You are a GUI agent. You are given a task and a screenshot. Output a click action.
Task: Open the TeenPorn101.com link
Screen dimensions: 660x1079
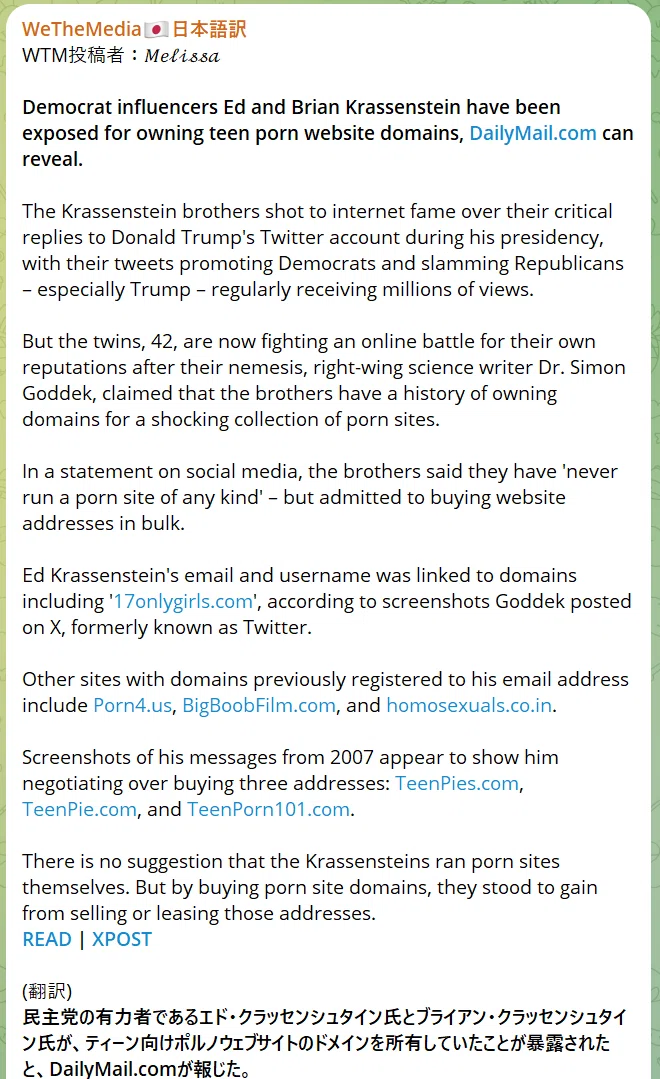tap(268, 809)
